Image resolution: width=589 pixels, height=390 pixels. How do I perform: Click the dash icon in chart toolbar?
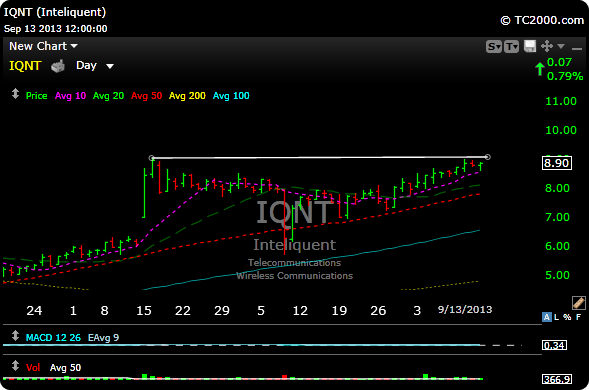(x=577, y=48)
